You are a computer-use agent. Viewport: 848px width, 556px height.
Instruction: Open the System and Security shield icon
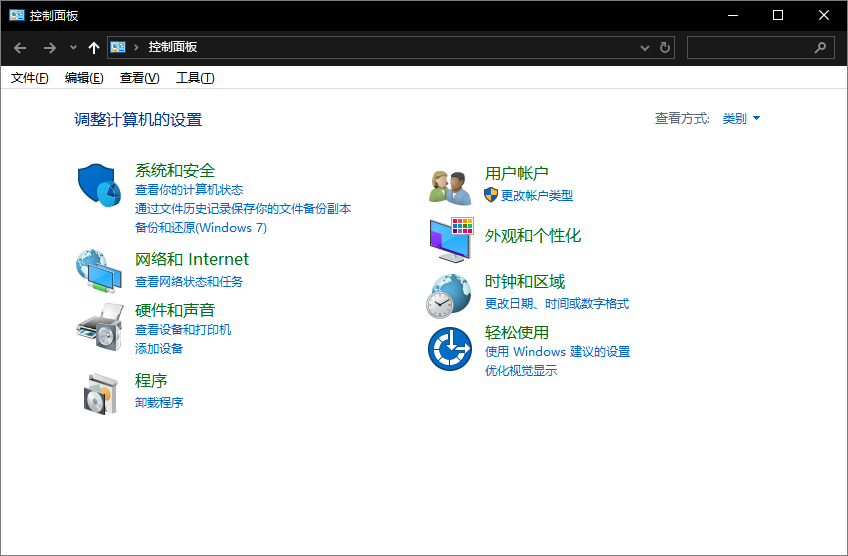[x=100, y=185]
